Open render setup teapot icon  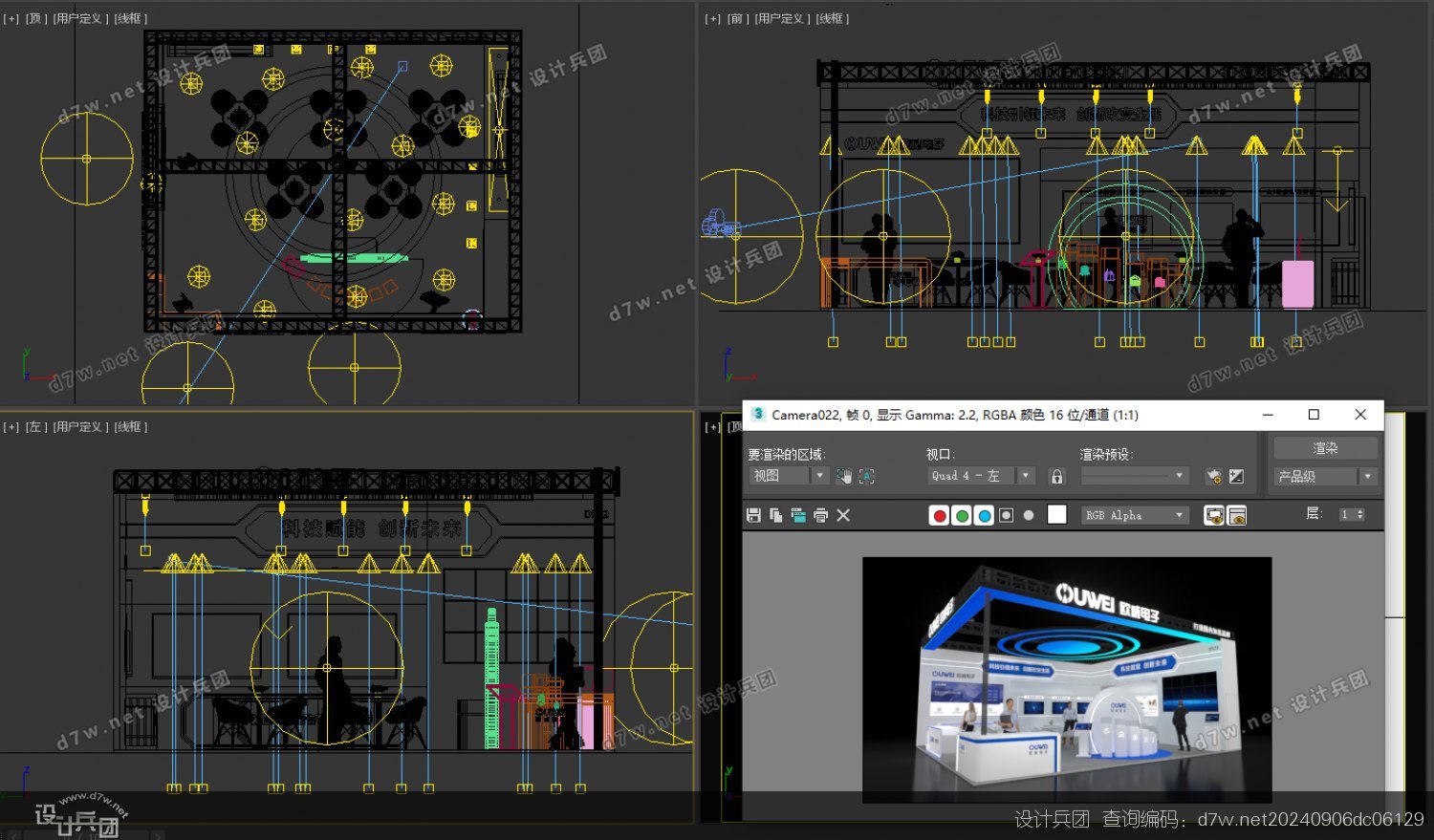point(1214,476)
